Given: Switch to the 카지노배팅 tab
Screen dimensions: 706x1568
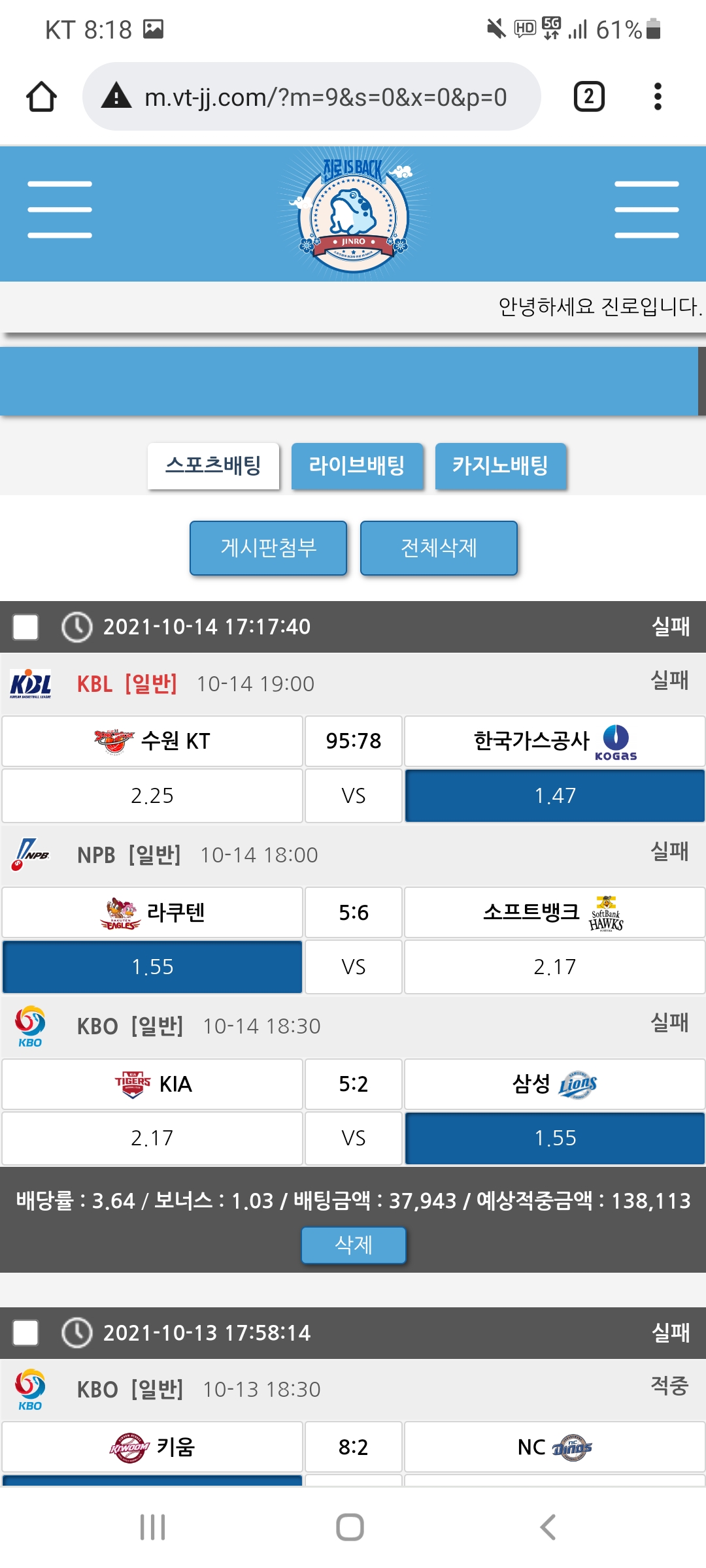Looking at the screenshot, I should pyautogui.click(x=501, y=466).
